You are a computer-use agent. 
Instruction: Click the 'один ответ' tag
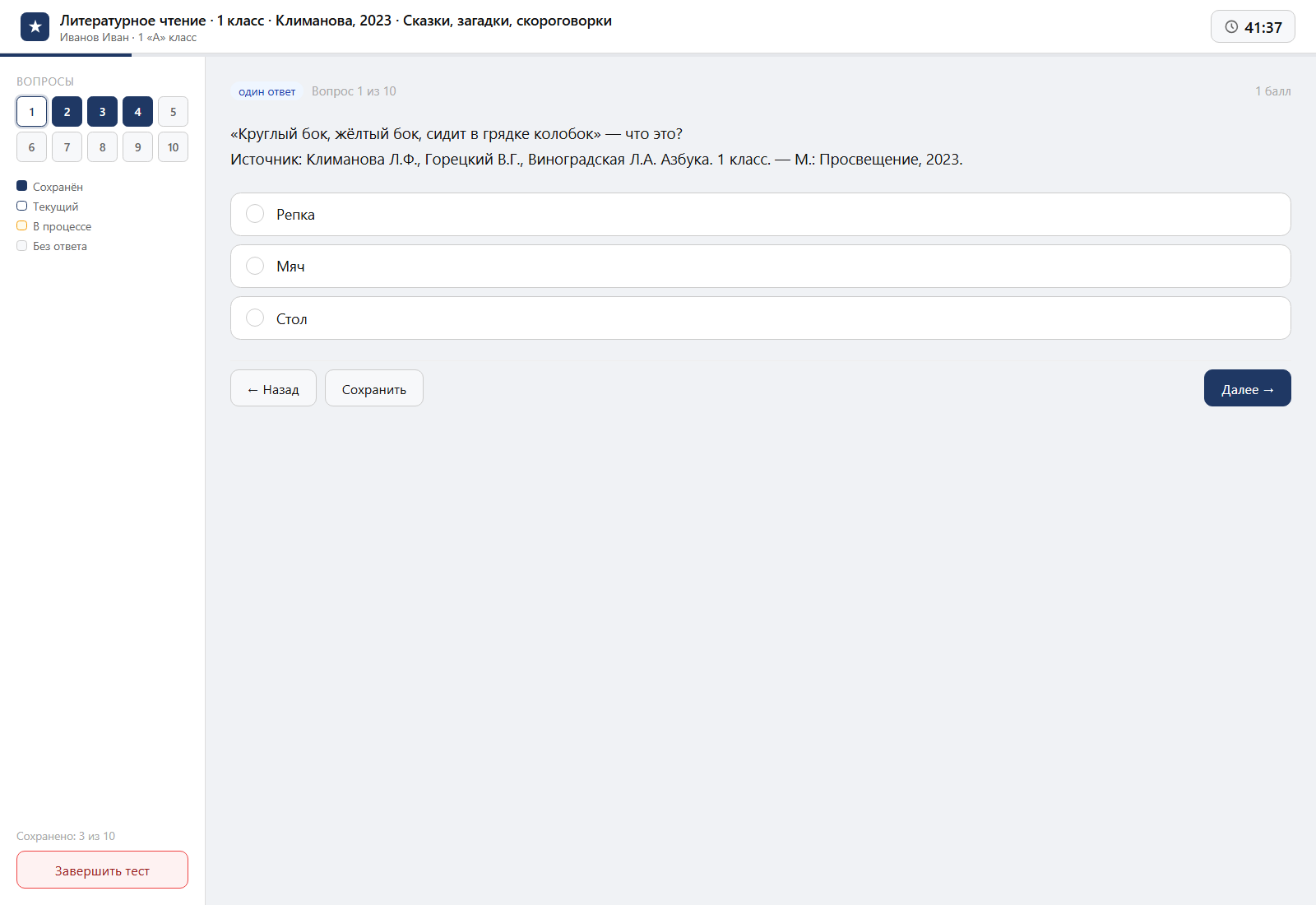tap(266, 92)
